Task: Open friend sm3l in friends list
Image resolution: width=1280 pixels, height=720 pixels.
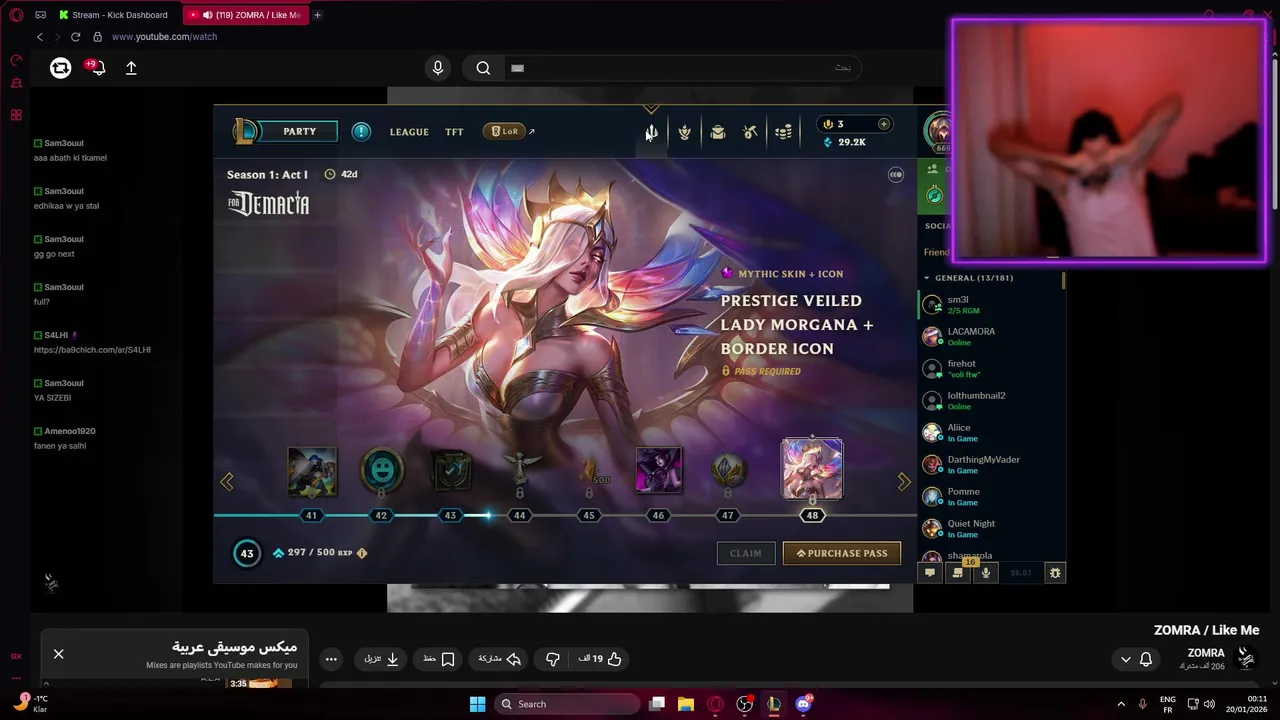Action: 990,305
